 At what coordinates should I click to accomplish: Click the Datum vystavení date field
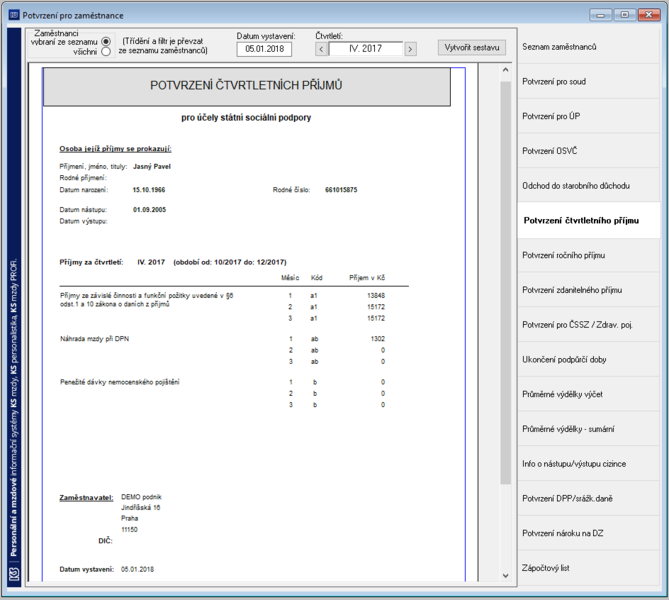pyautogui.click(x=264, y=49)
